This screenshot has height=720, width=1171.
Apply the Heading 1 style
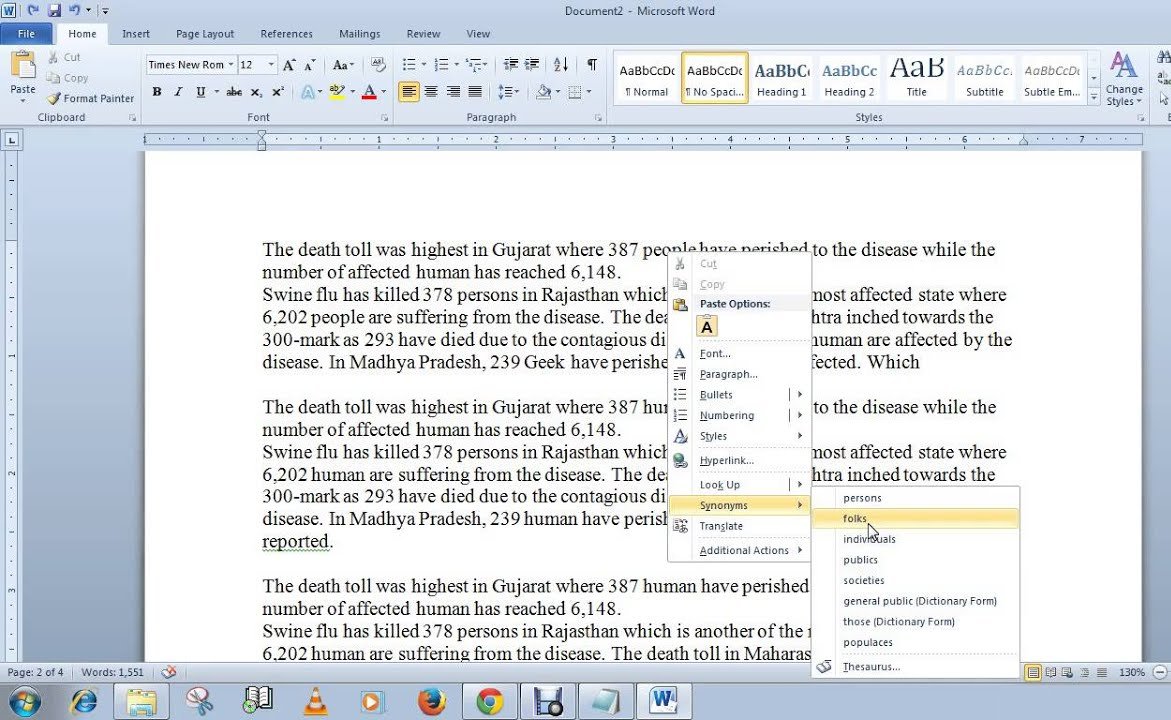[781, 78]
